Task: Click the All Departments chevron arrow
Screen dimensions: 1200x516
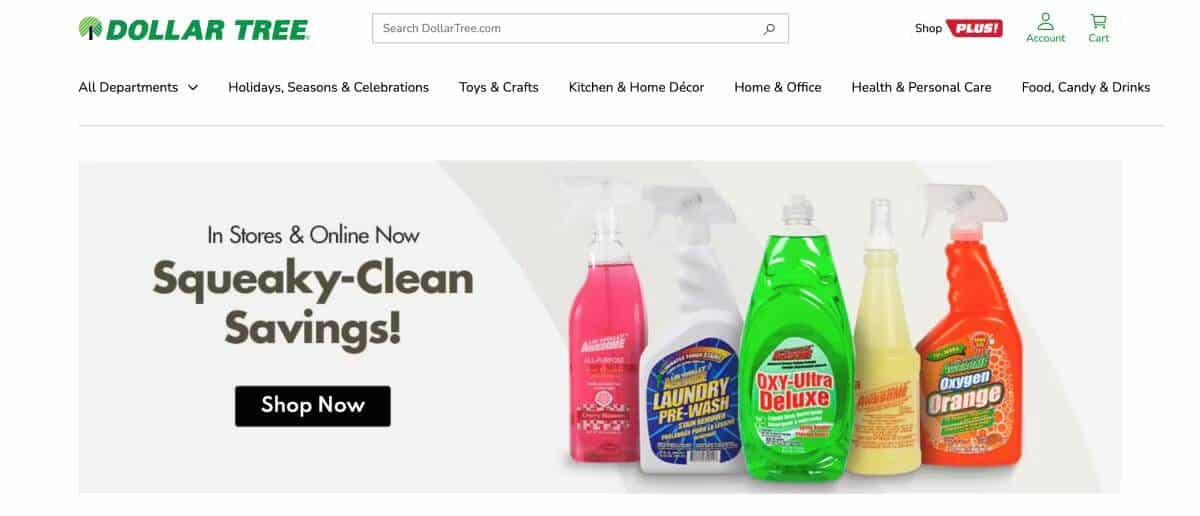Action: [192, 88]
